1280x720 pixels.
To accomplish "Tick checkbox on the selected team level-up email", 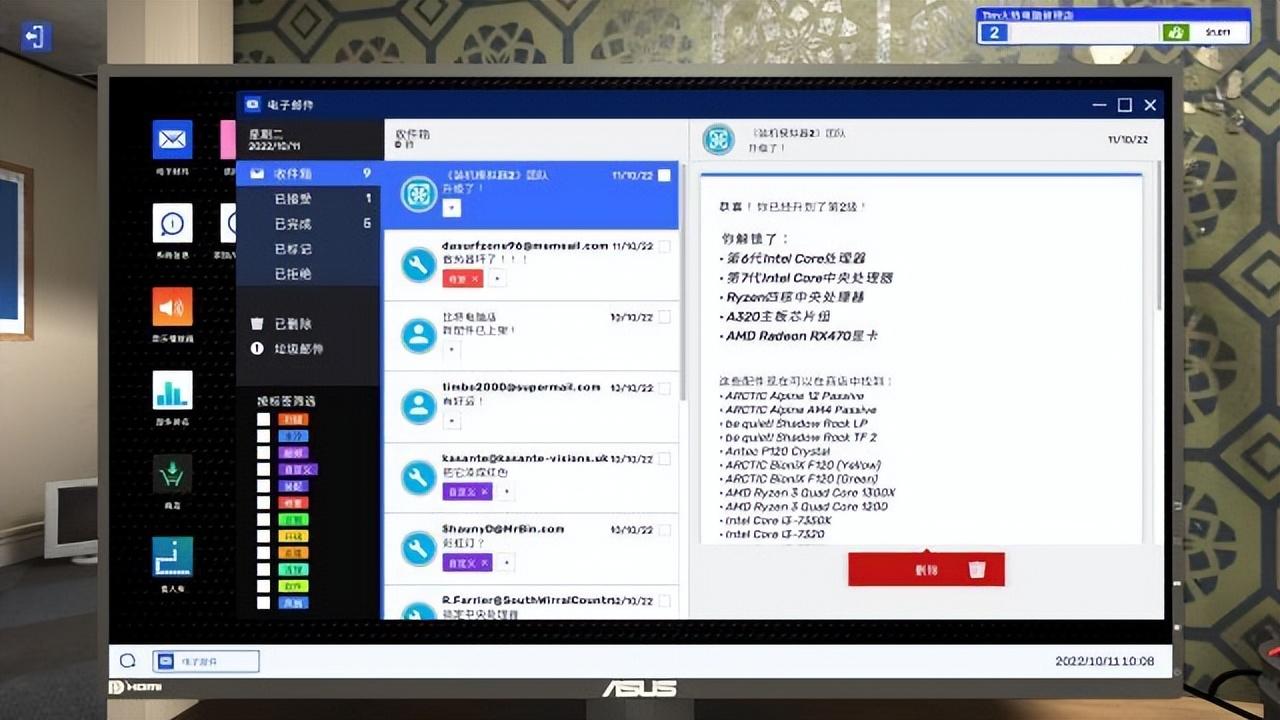I will (665, 176).
